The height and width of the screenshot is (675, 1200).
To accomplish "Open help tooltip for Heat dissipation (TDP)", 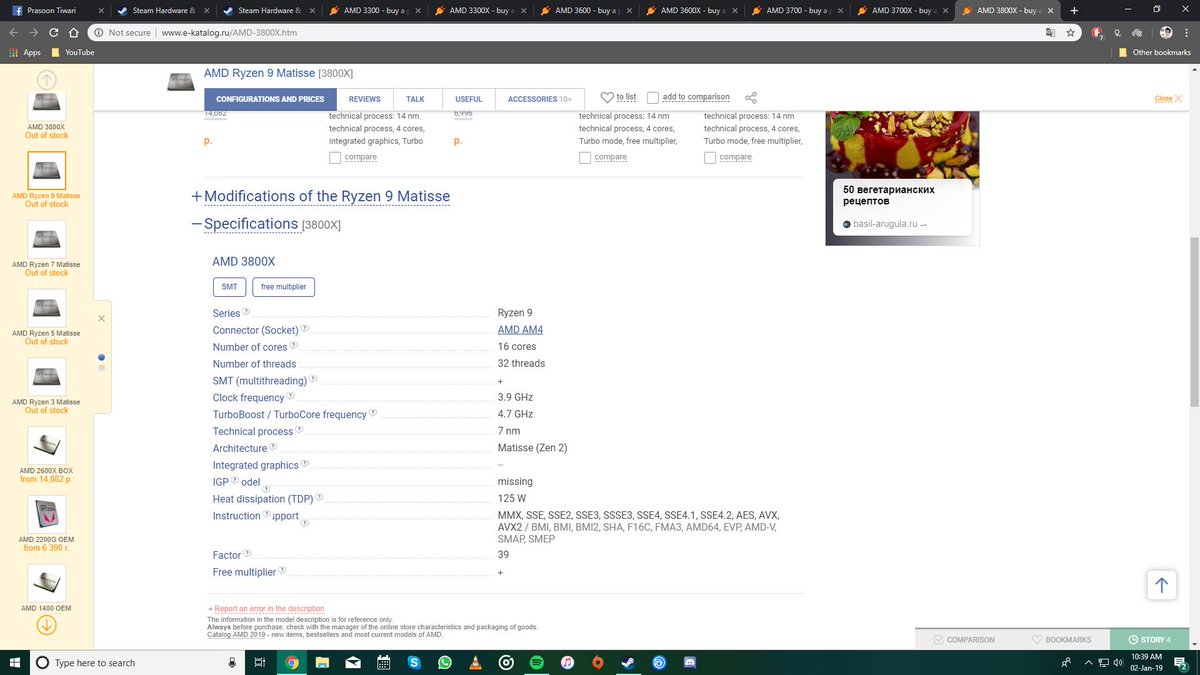I will (320, 498).
